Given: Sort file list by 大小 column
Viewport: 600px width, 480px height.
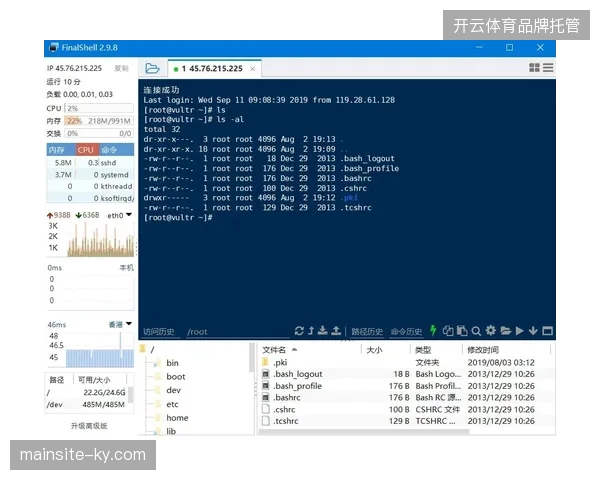Looking at the screenshot, I should pyautogui.click(x=386, y=350).
